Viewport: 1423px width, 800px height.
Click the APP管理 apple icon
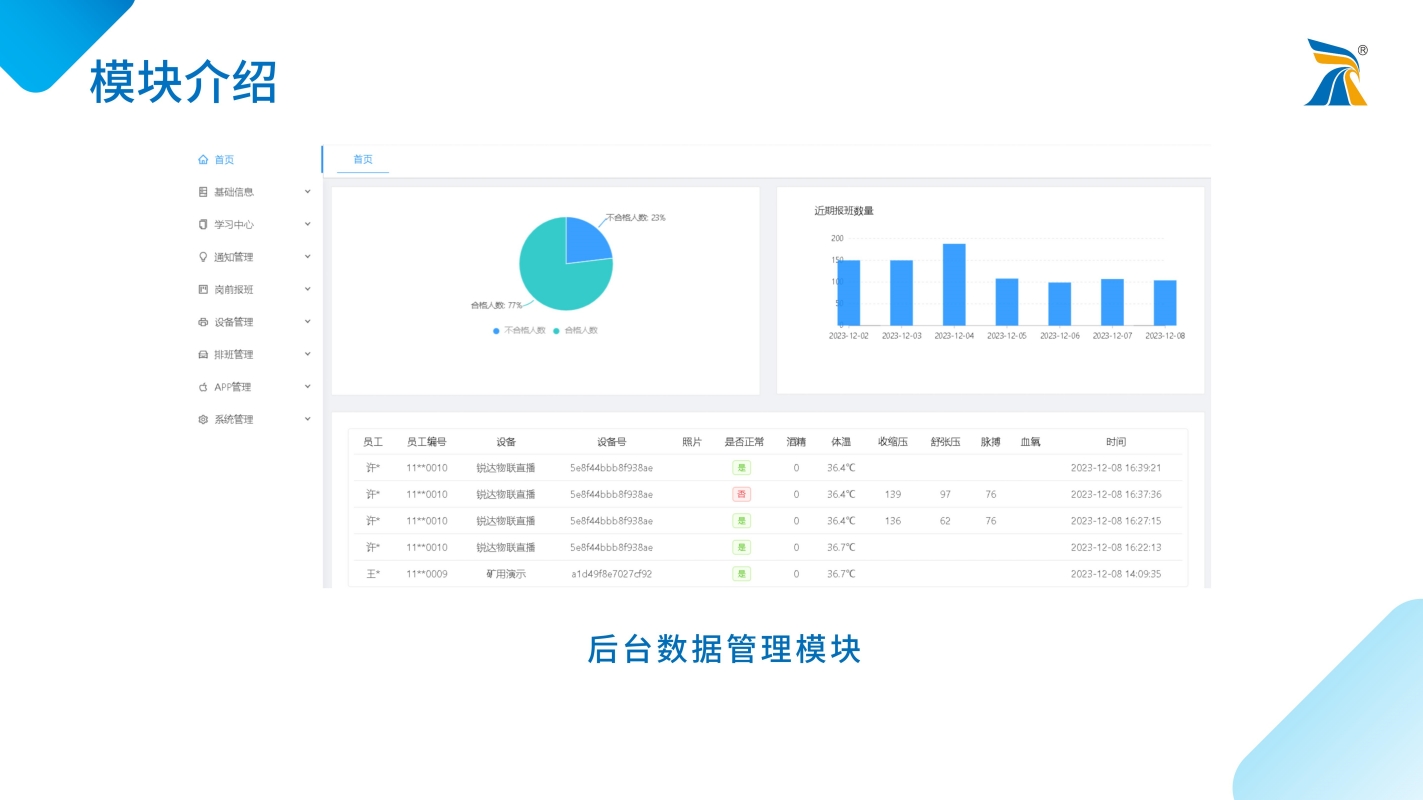[203, 387]
